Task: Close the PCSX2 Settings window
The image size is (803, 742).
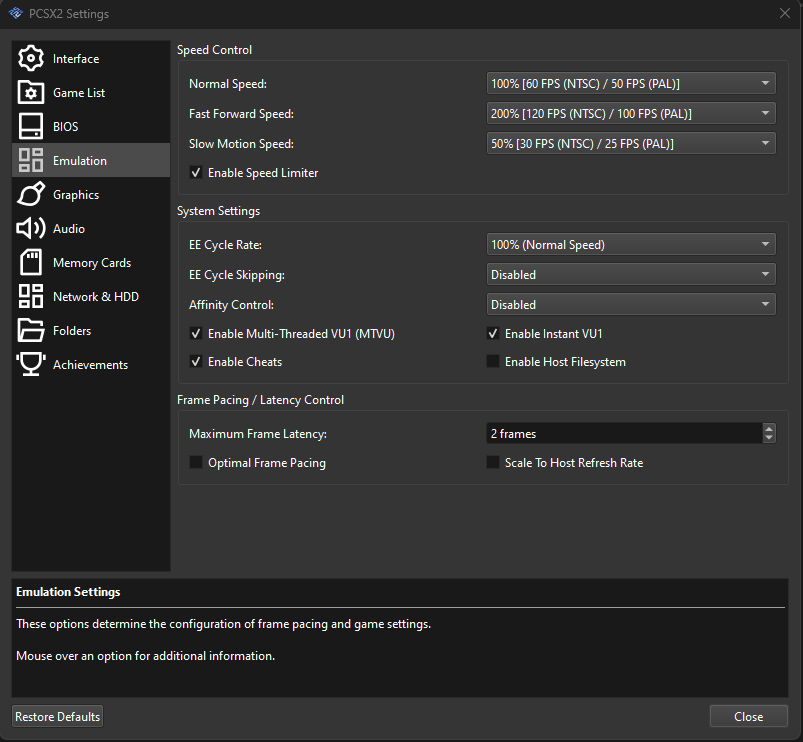Action: (x=785, y=13)
